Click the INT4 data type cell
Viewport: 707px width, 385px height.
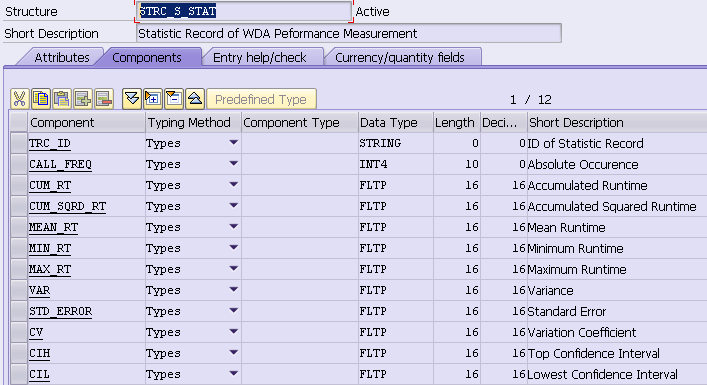pos(396,164)
